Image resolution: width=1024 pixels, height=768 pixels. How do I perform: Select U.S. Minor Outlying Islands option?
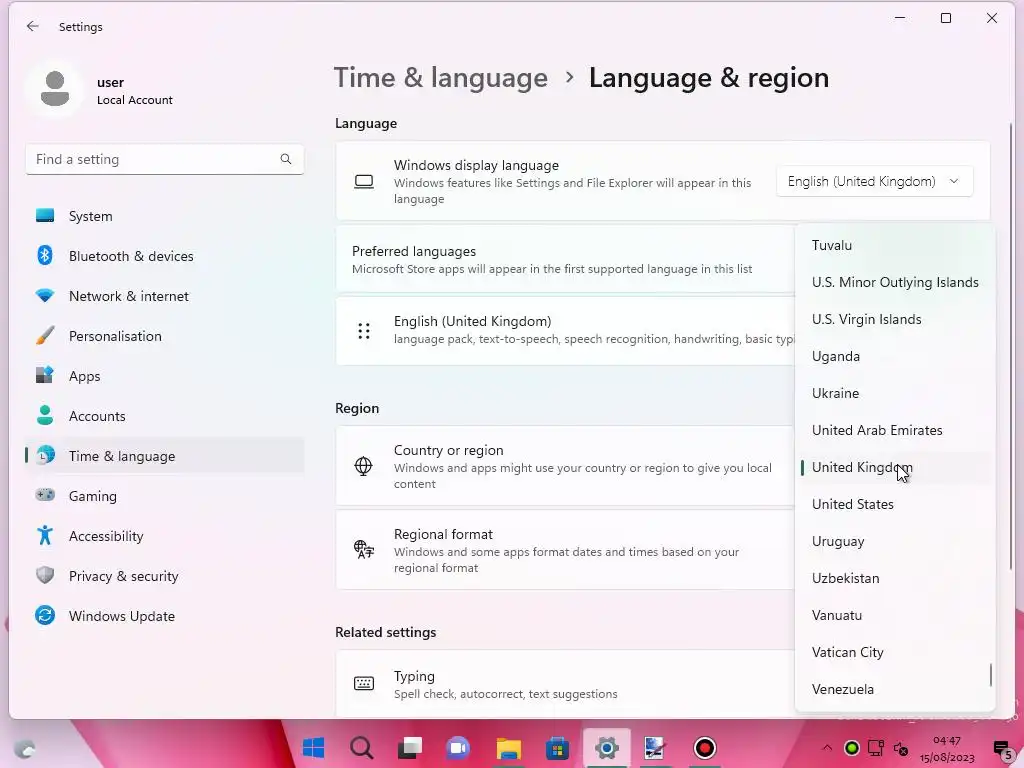[895, 282]
